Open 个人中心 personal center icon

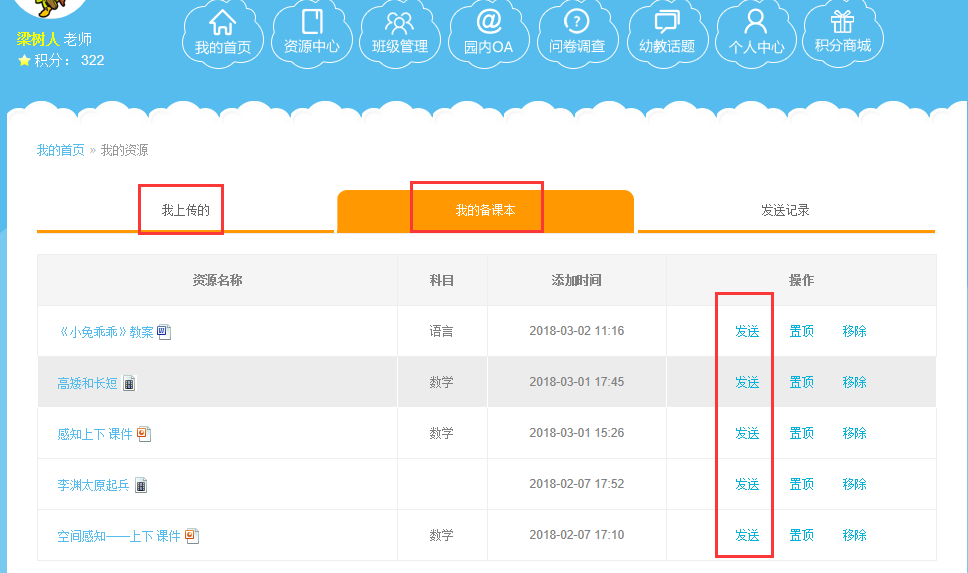[x=756, y=34]
